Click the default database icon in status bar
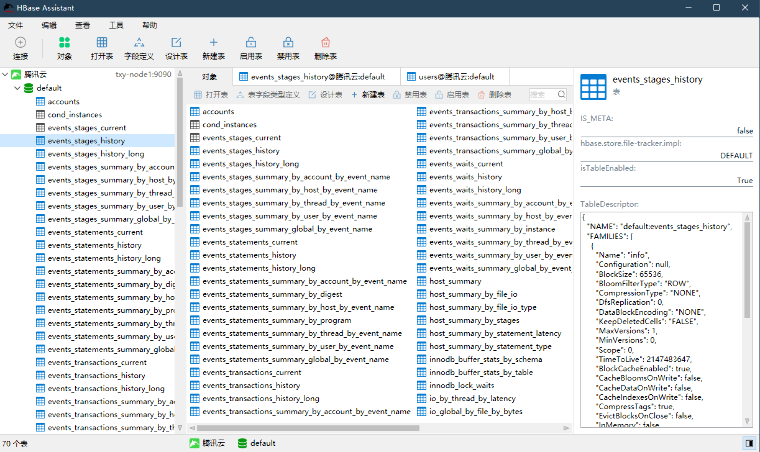 242,443
